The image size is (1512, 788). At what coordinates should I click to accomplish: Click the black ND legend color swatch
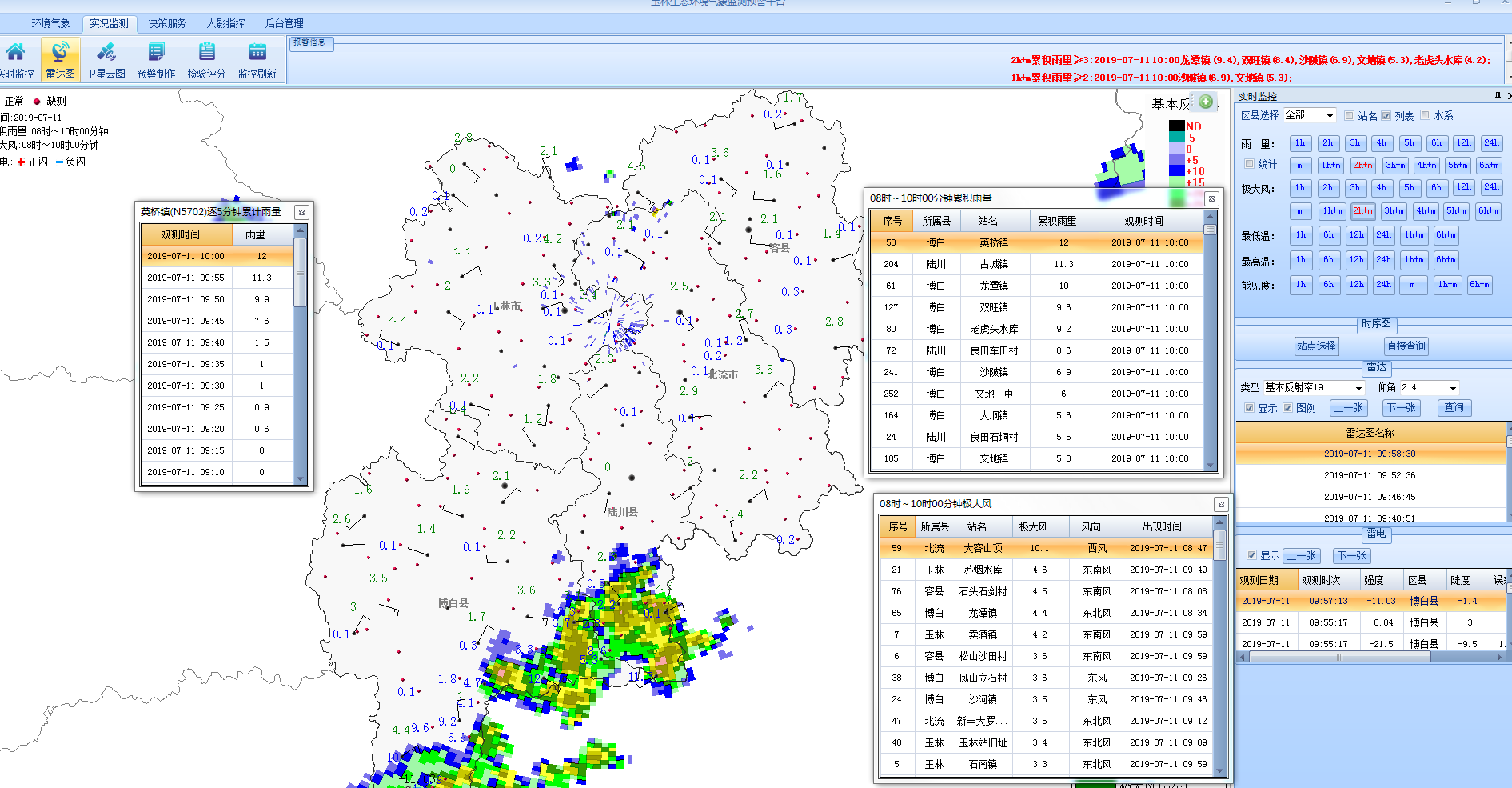click(x=1176, y=126)
